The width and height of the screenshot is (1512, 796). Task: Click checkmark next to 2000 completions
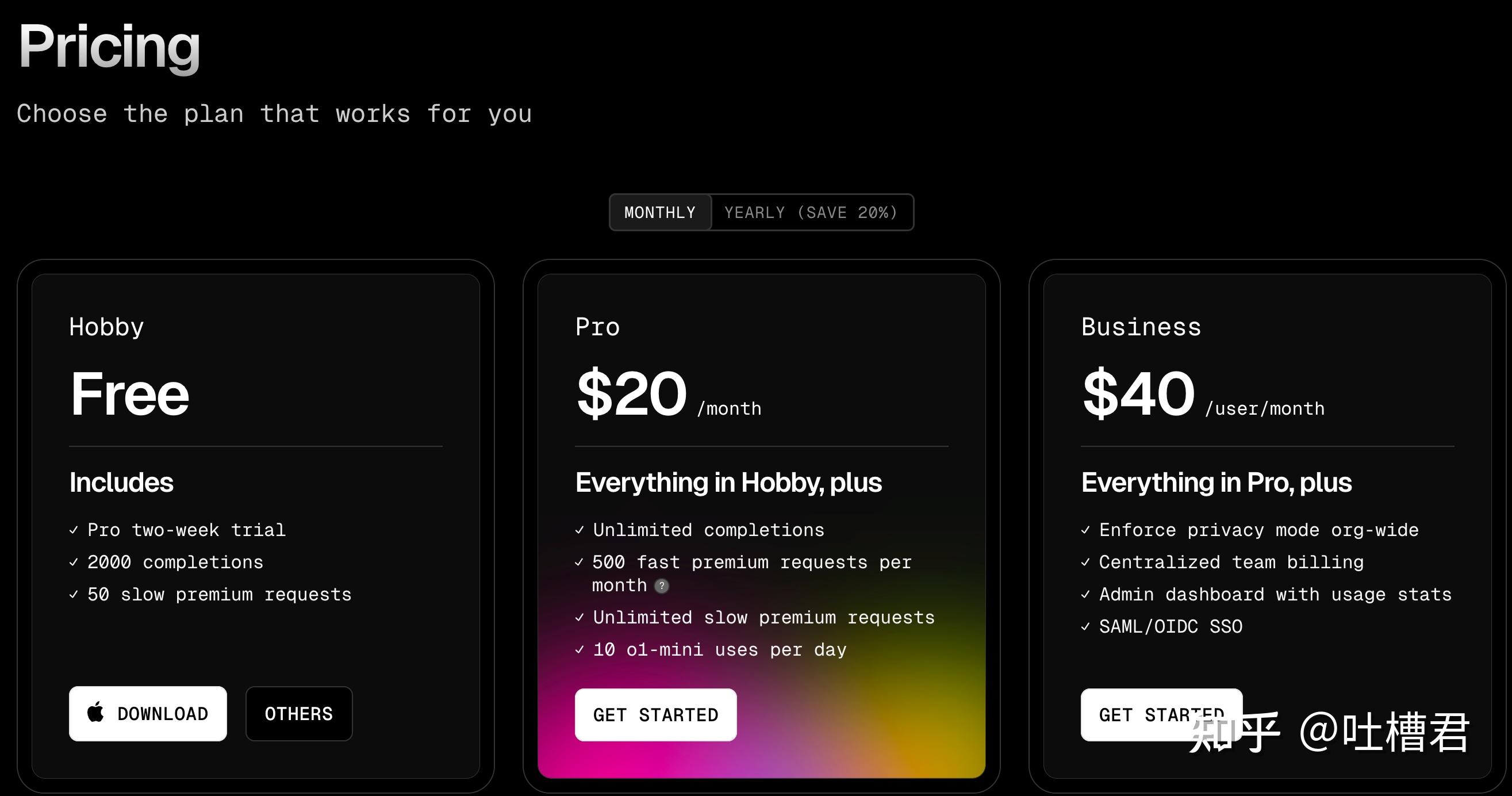point(74,562)
